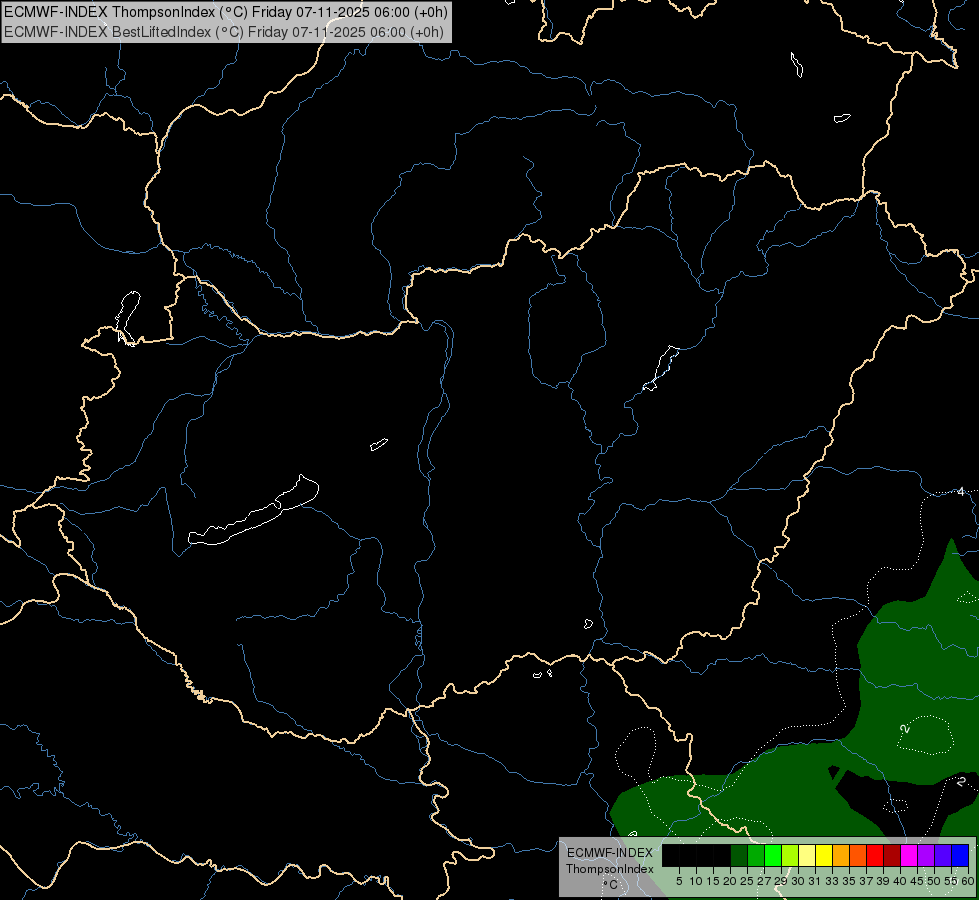
Task: Click the legend tick value 45
Action: click(x=917, y=881)
